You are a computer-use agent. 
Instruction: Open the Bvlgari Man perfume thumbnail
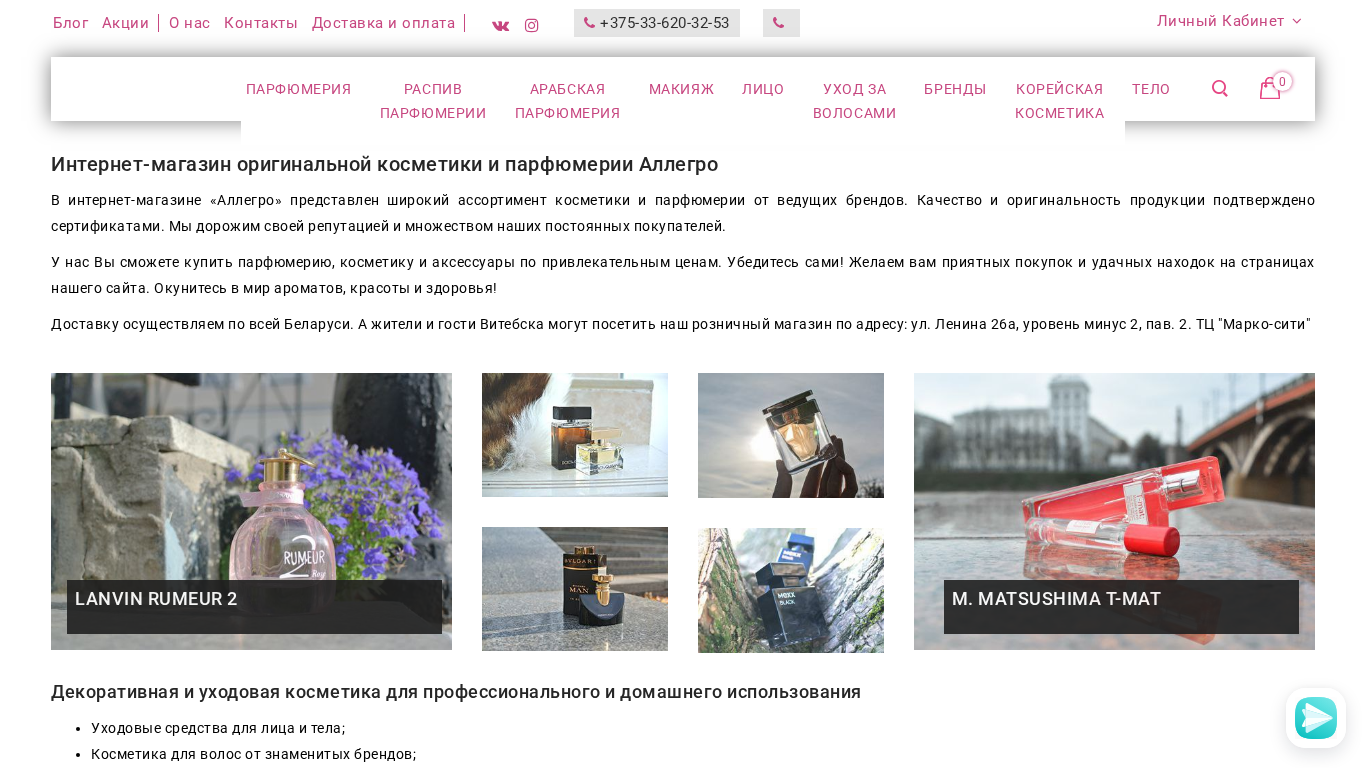(575, 589)
